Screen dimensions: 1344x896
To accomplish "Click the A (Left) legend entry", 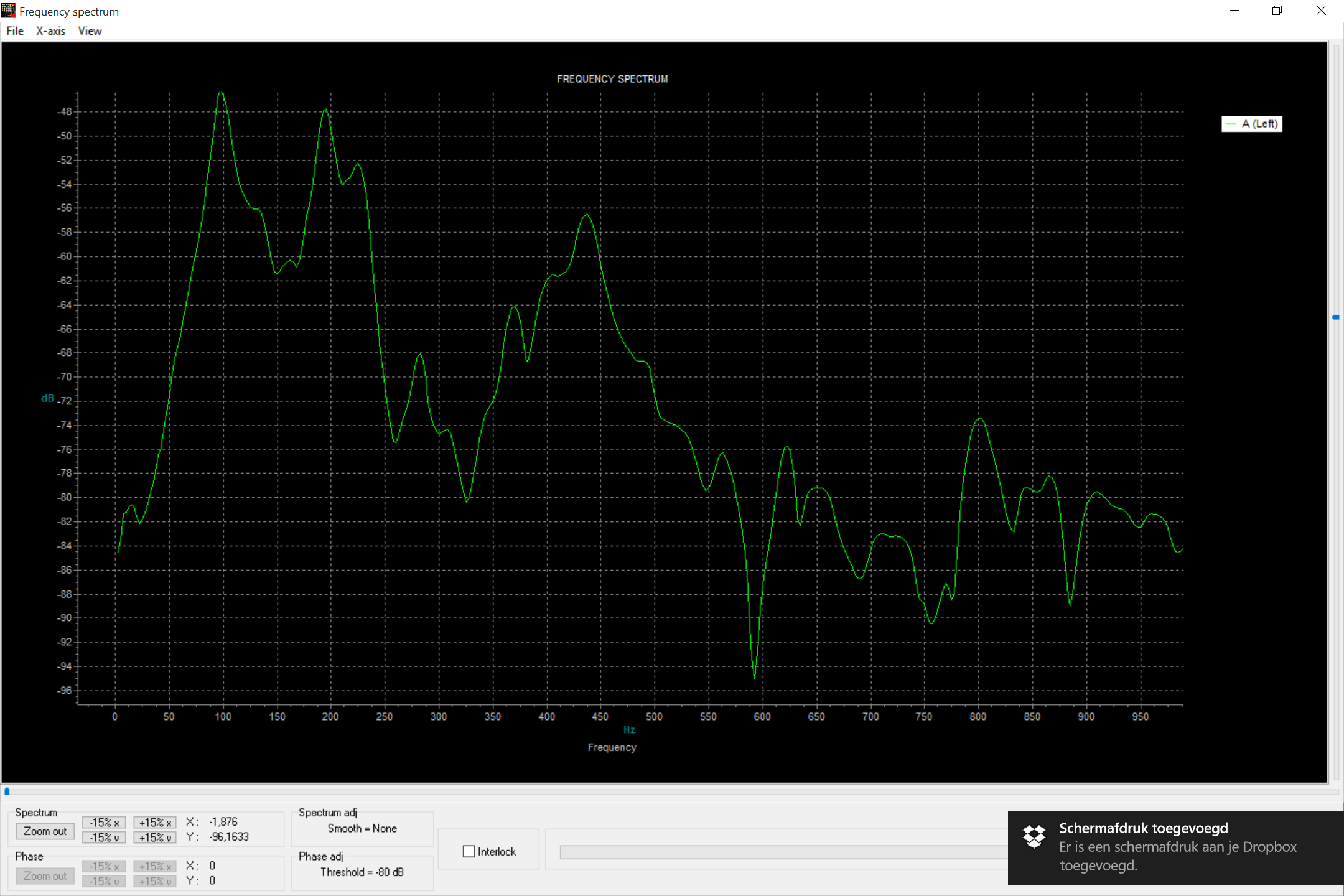I will click(1252, 124).
